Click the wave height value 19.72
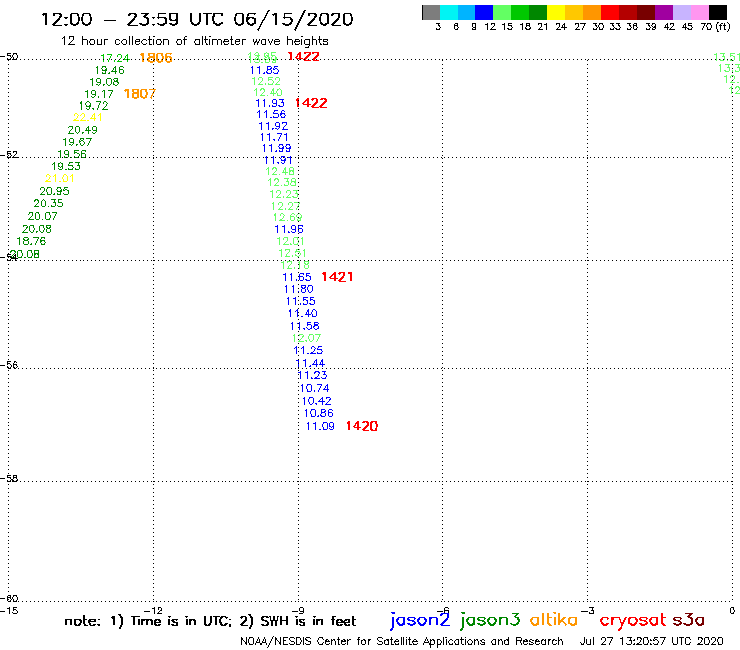Image resolution: width=740 pixels, height=650 pixels. [93, 106]
